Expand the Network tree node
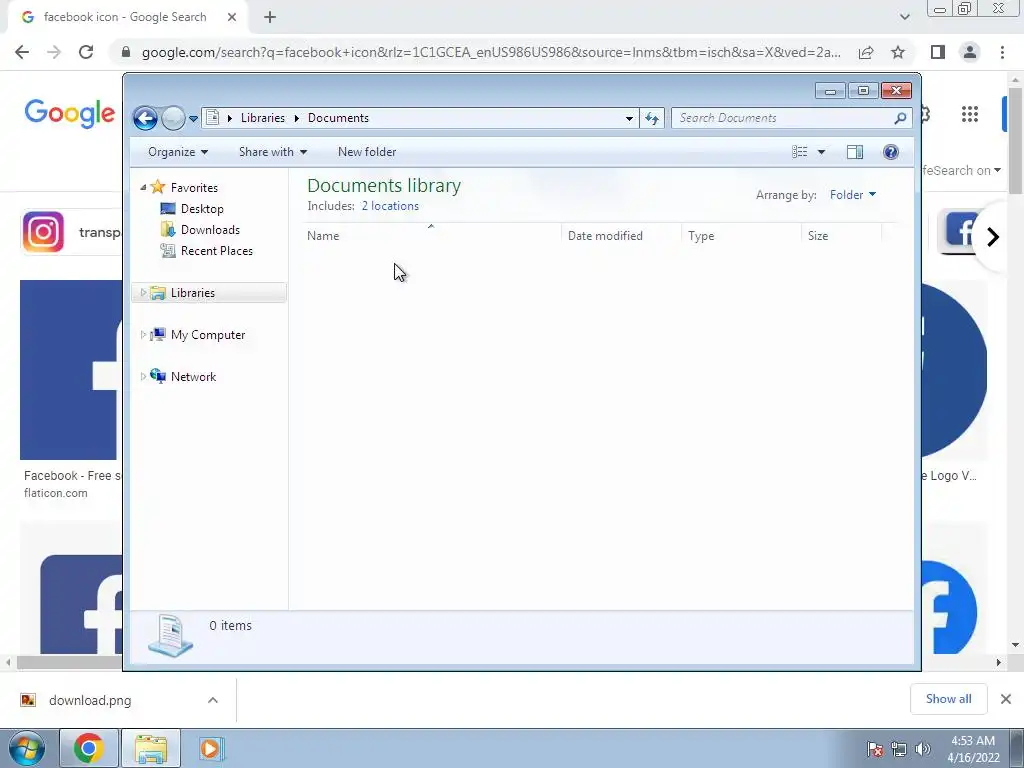 143,376
